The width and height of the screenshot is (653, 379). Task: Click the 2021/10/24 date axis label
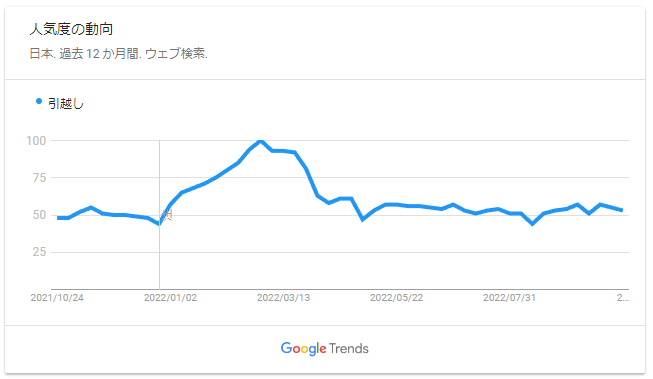57,298
